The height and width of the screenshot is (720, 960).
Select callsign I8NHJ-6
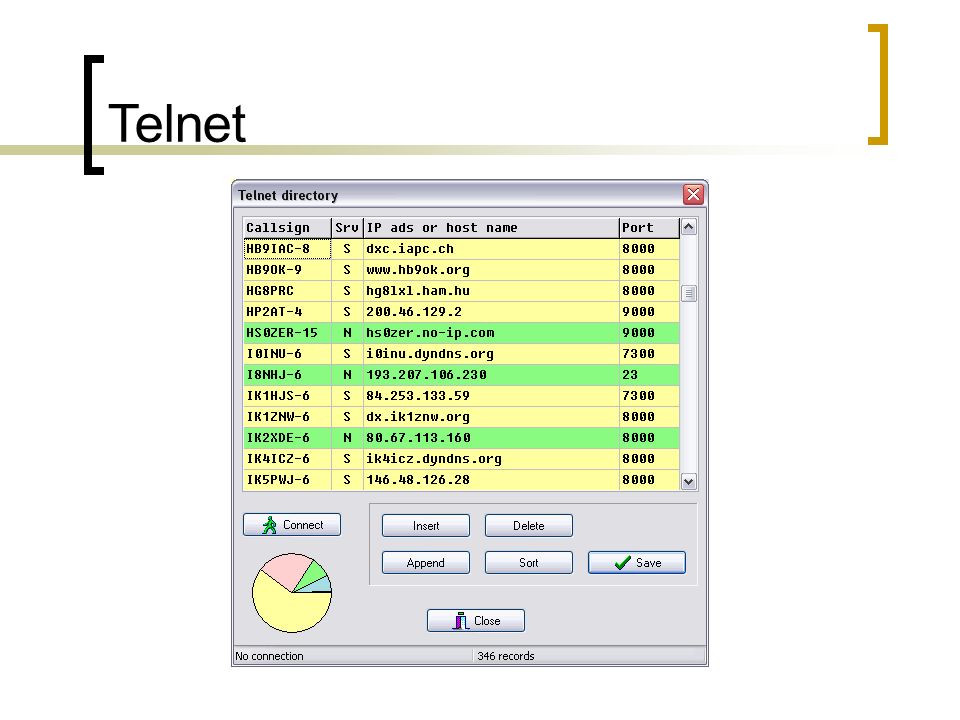[x=287, y=375]
